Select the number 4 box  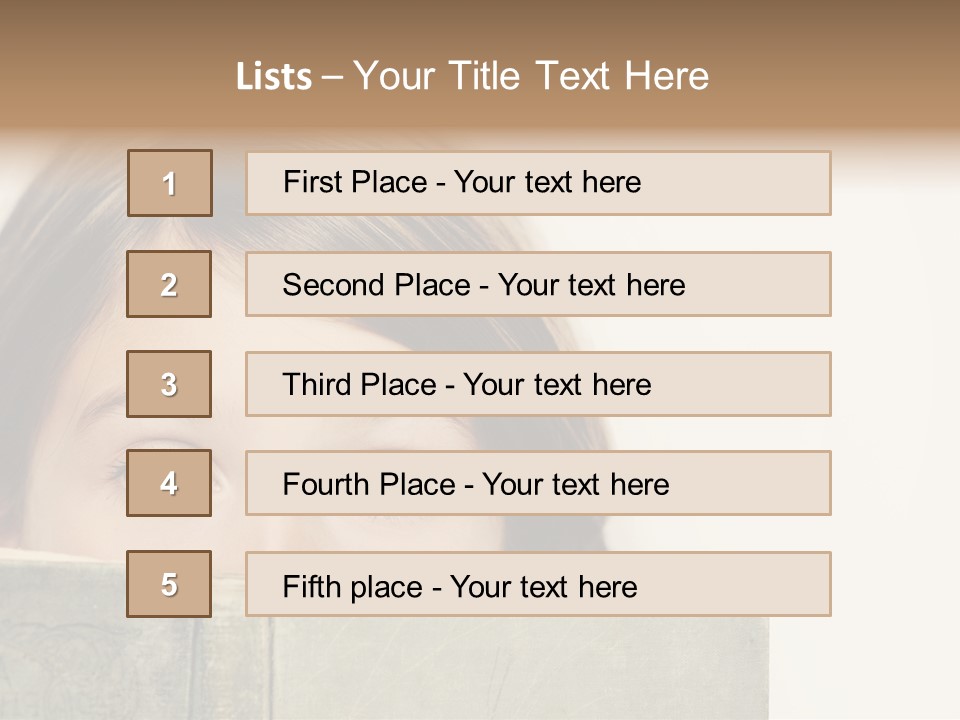tap(169, 483)
